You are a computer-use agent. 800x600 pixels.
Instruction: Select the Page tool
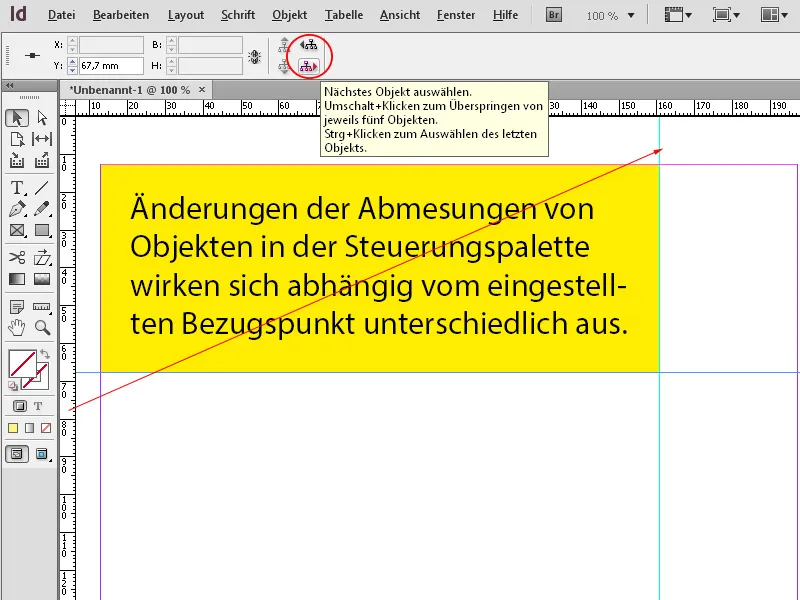[x=17, y=139]
